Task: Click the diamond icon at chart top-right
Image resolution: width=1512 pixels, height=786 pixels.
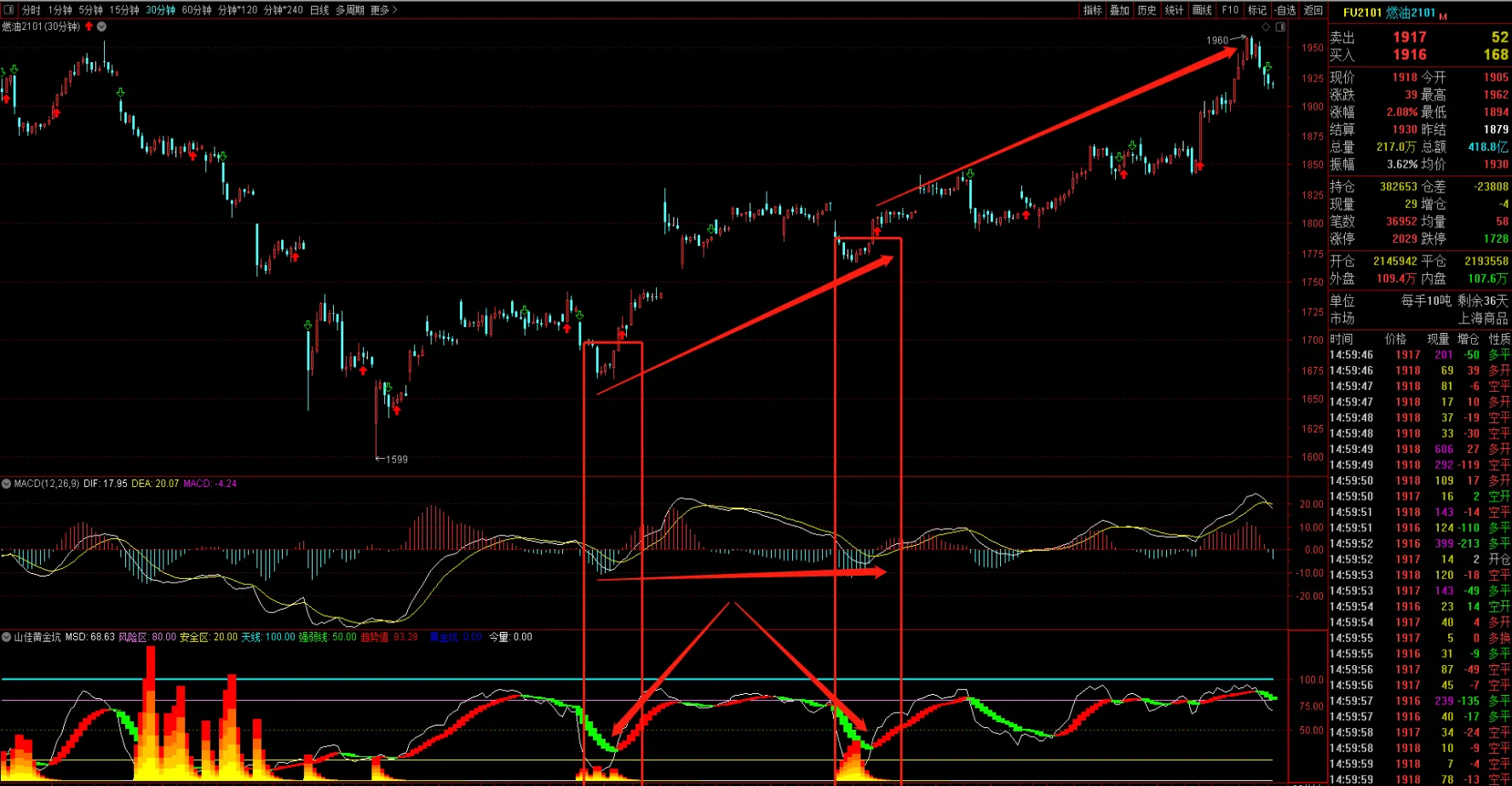Action: point(1266,27)
